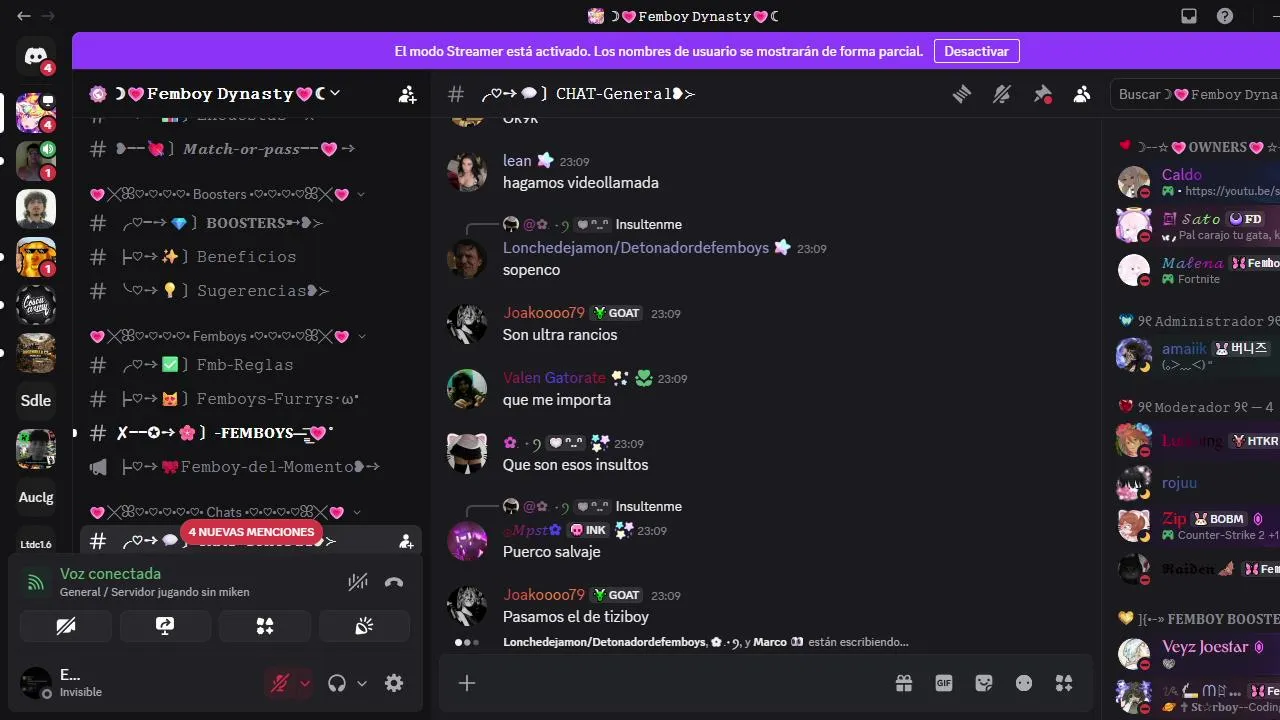Jump to 4 nuevas menciones

252,532
